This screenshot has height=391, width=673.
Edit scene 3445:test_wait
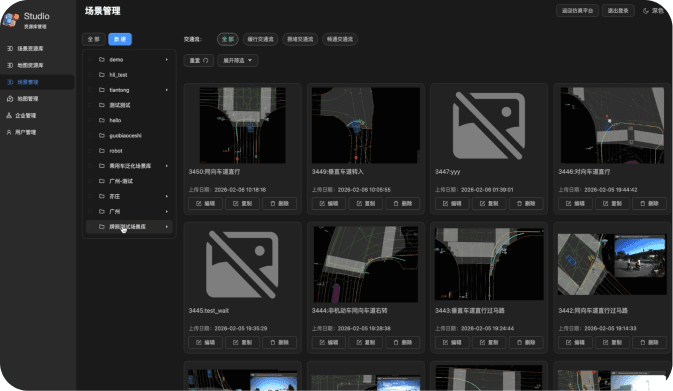(205, 343)
